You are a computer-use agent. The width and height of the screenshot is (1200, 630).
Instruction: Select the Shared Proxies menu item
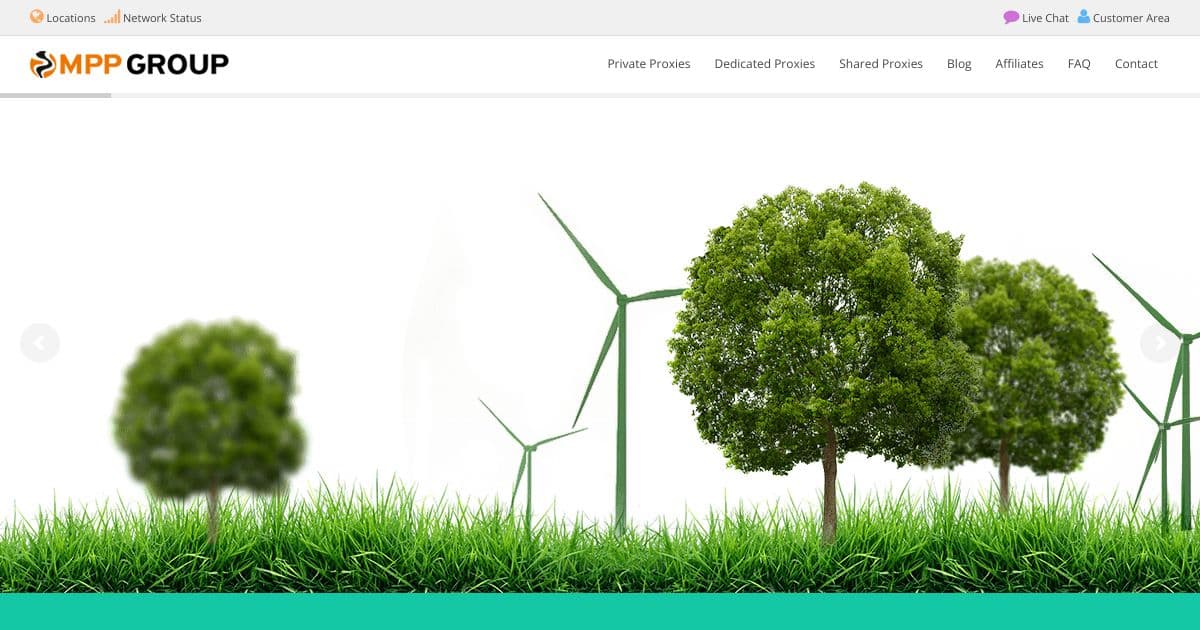point(880,63)
